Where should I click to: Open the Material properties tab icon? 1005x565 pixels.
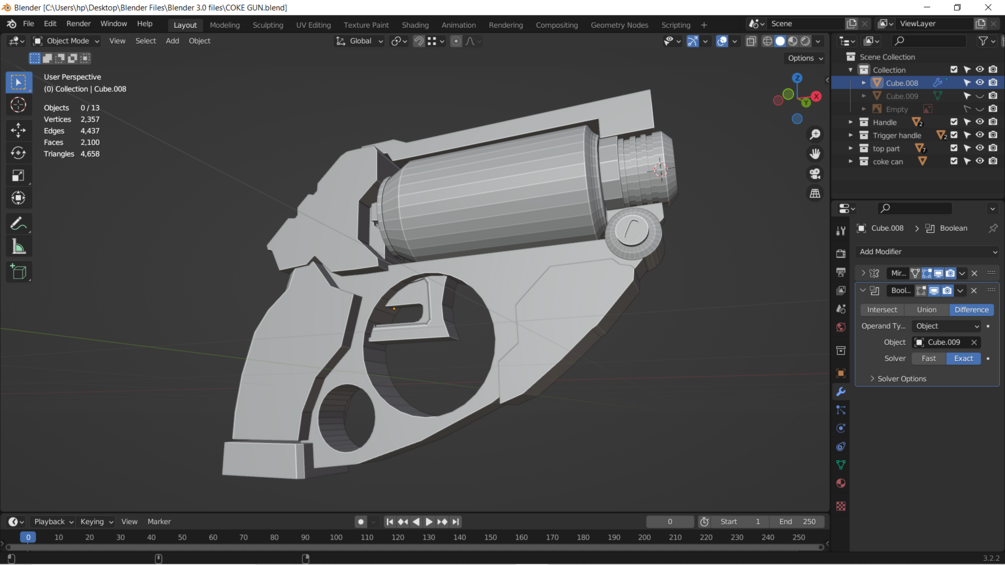pyautogui.click(x=841, y=484)
